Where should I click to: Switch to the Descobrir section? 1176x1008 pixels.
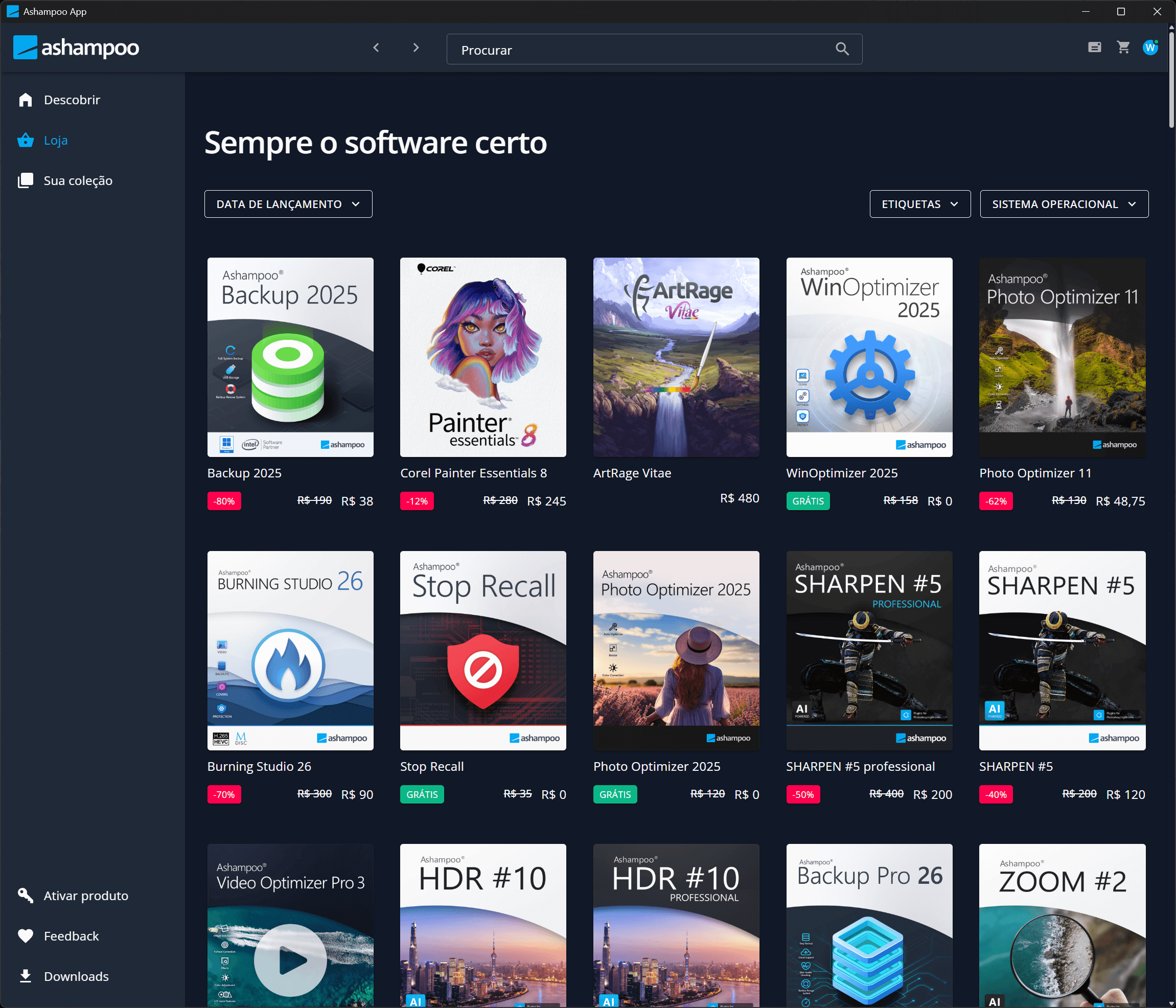[72, 100]
